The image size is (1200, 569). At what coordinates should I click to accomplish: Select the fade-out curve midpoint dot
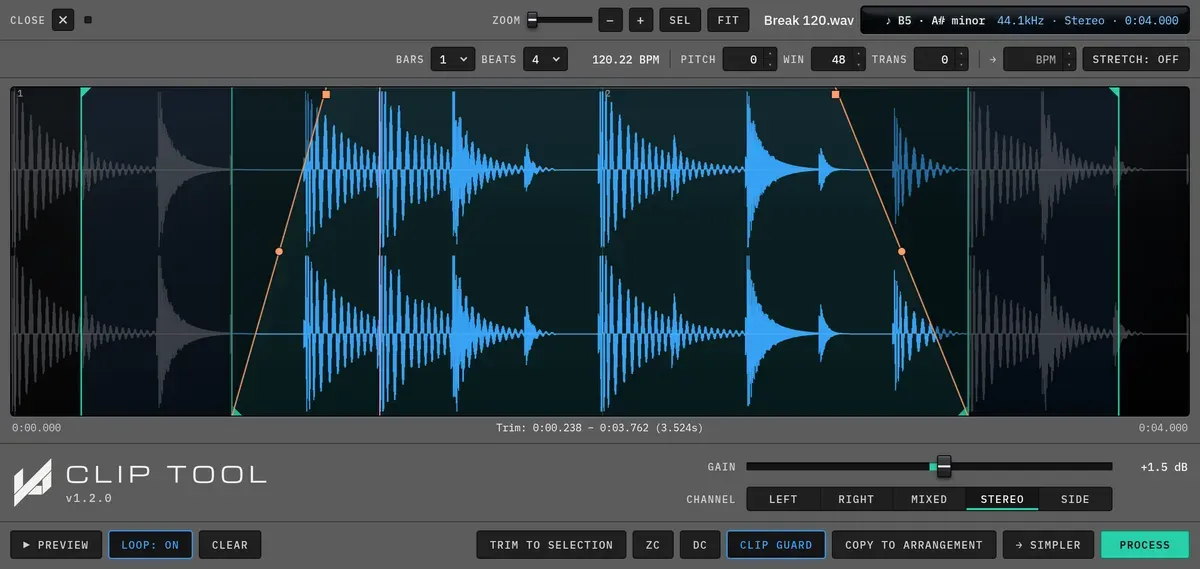[x=902, y=252]
